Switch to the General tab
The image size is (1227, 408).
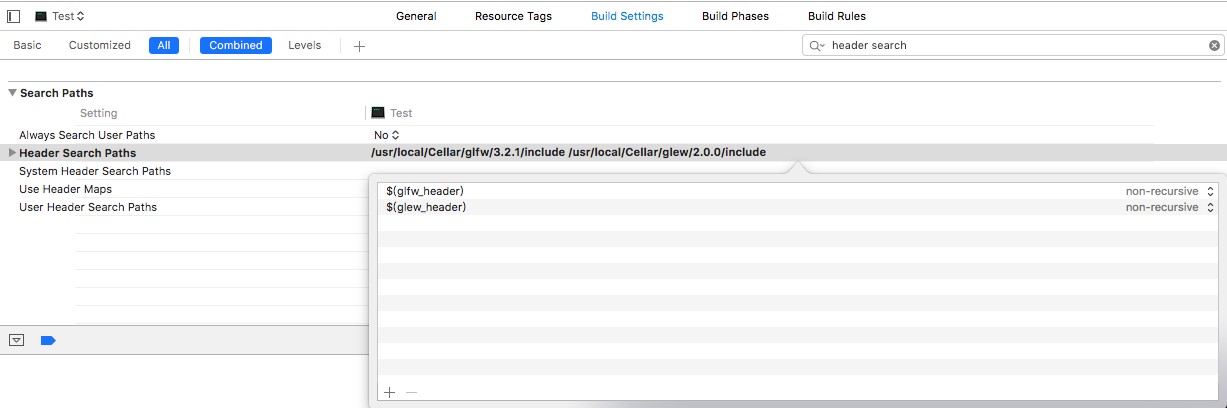coord(416,16)
